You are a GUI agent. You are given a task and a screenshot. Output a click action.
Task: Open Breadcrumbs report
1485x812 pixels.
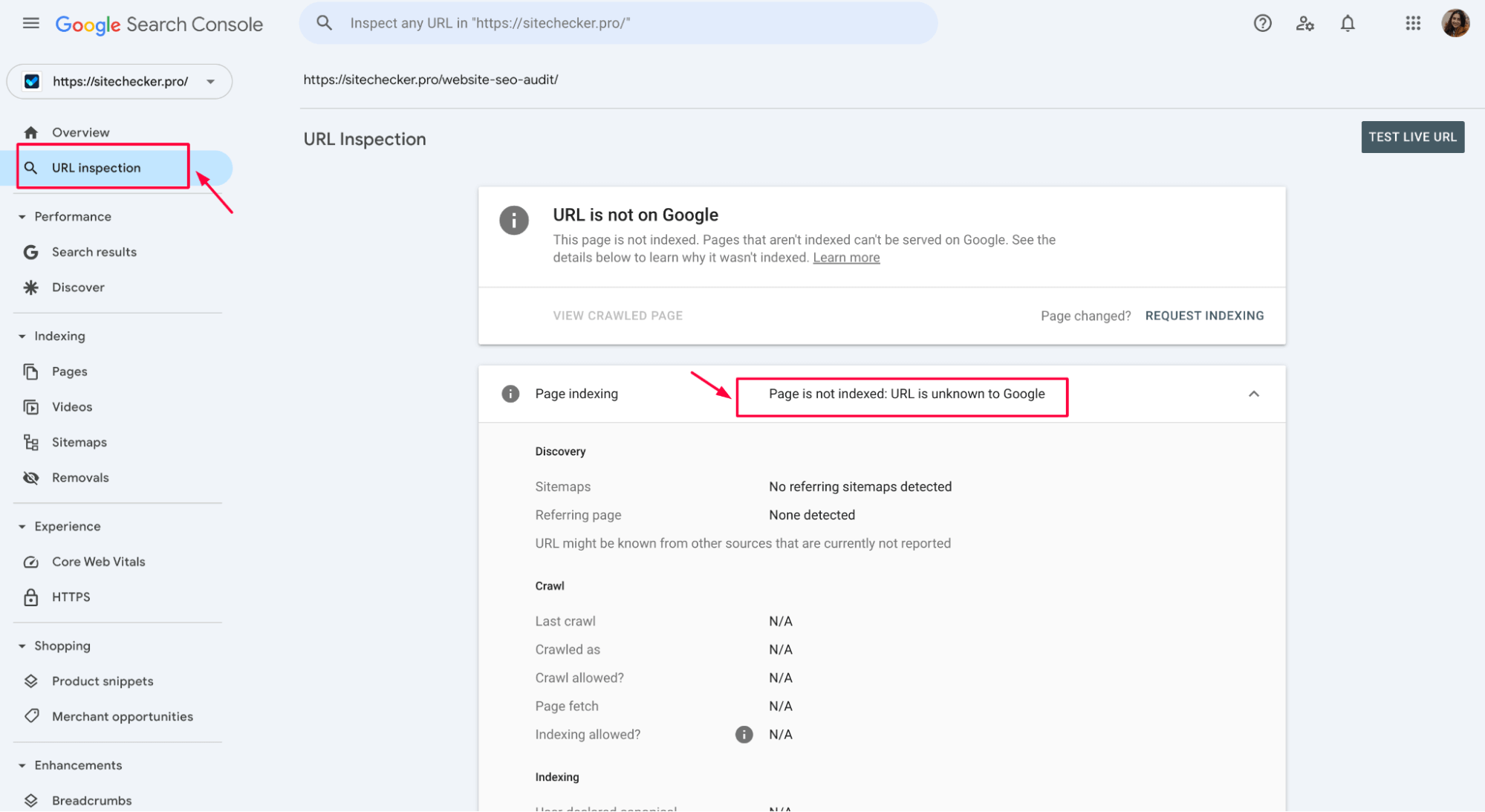tap(91, 800)
